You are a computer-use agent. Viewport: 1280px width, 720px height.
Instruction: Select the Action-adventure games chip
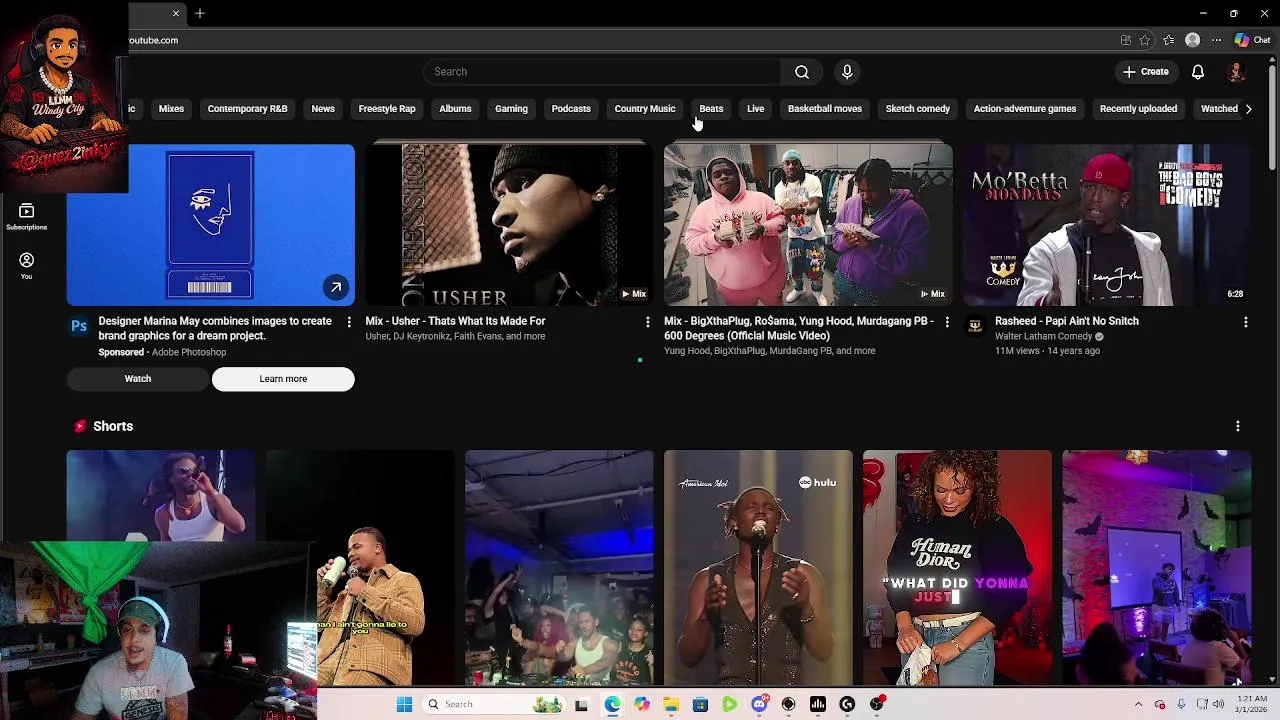tap(1024, 108)
